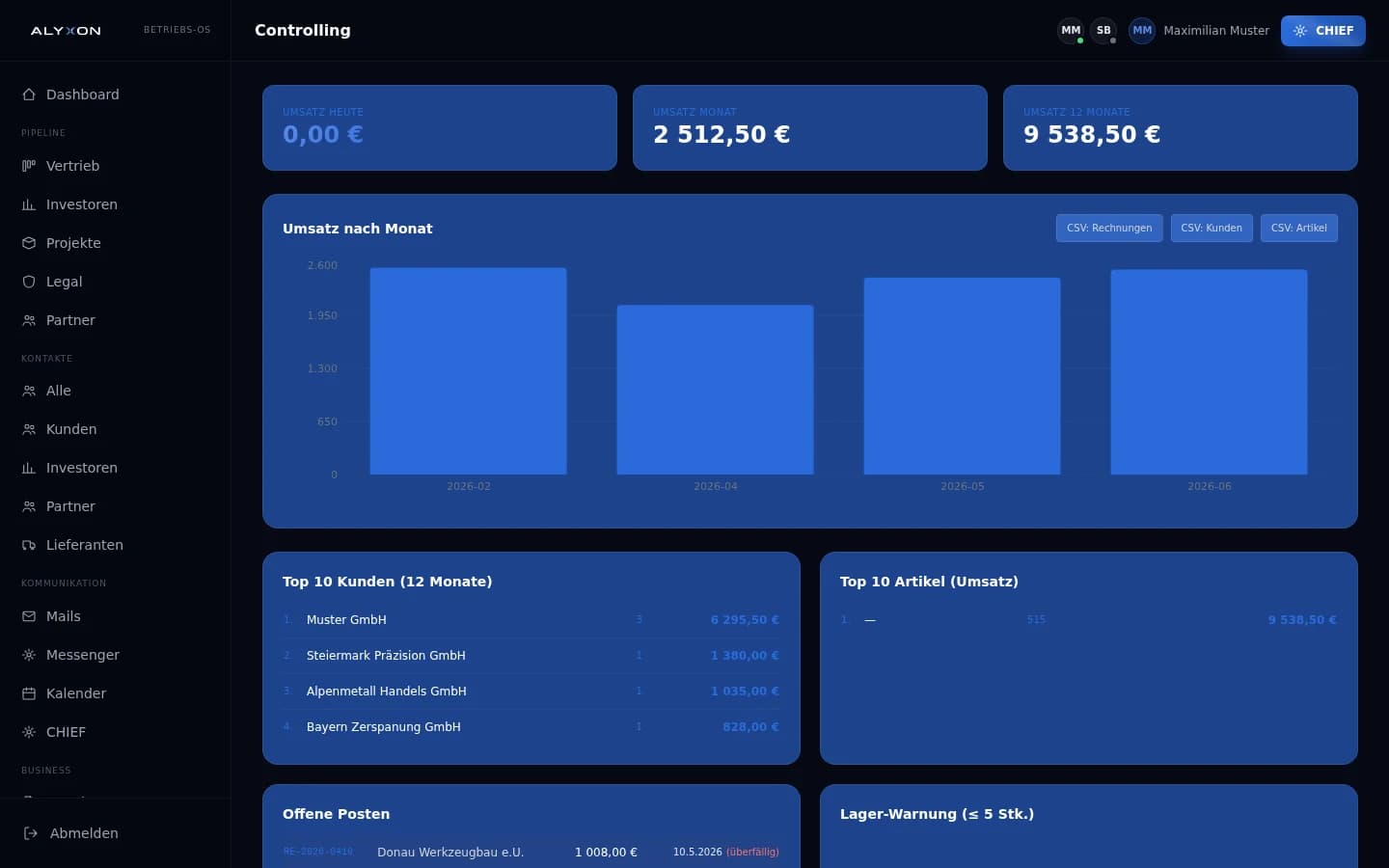
Task: Click the Kalender calendar icon
Action: [29, 693]
